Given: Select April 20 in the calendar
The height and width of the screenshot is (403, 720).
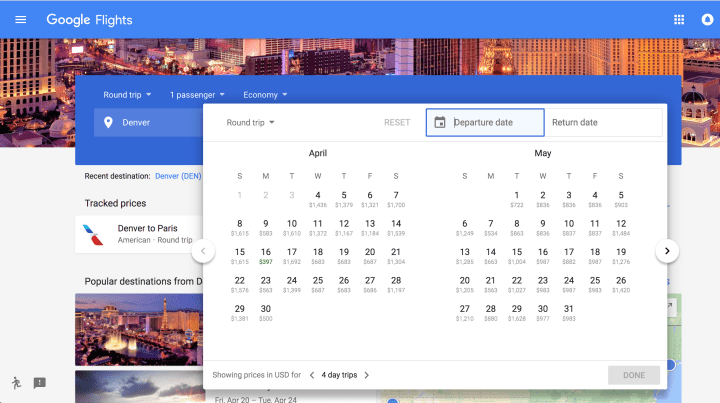Looking at the screenshot, I should coord(370,256).
